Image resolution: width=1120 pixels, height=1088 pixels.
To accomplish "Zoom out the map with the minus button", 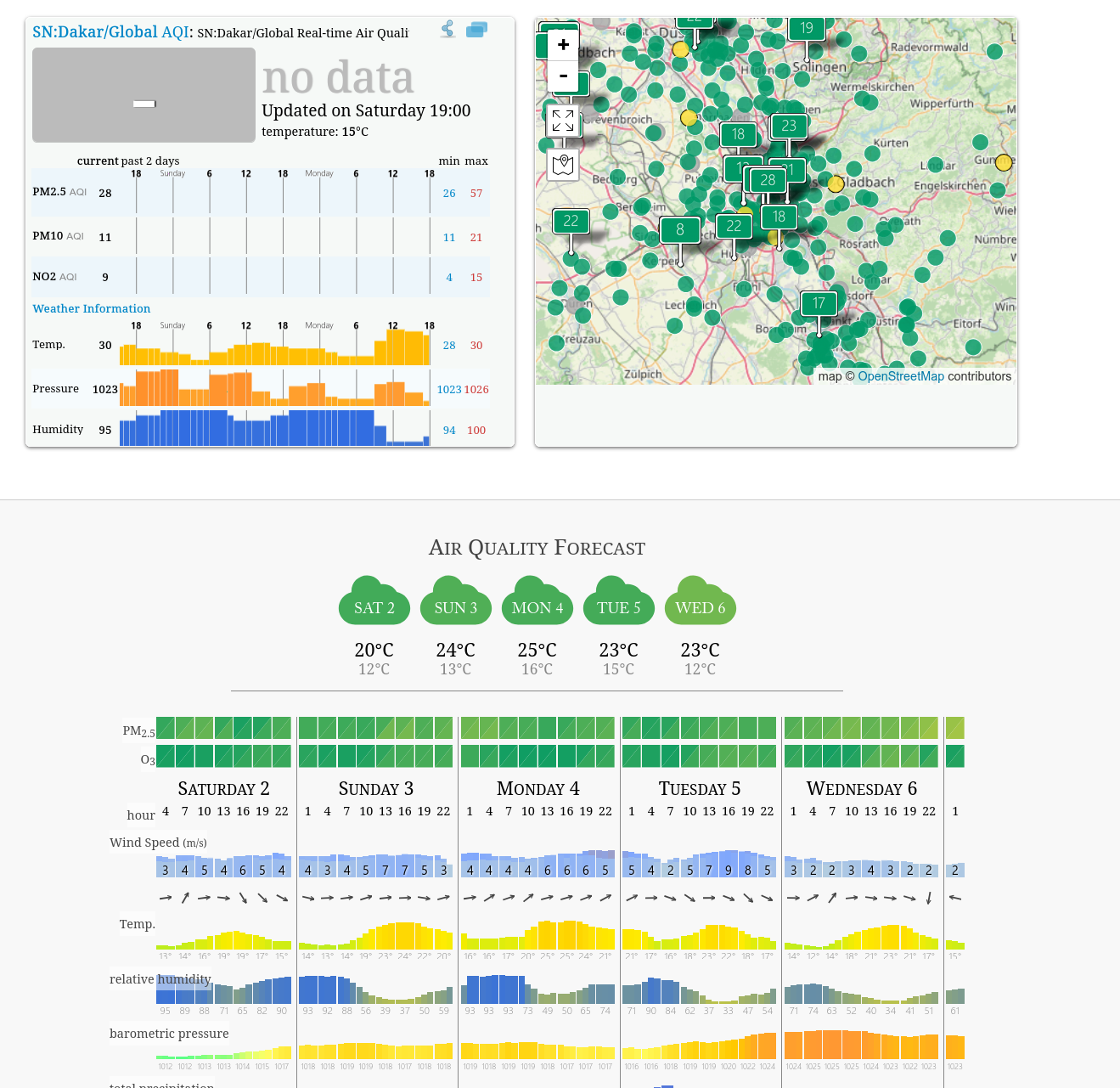I will click(563, 76).
